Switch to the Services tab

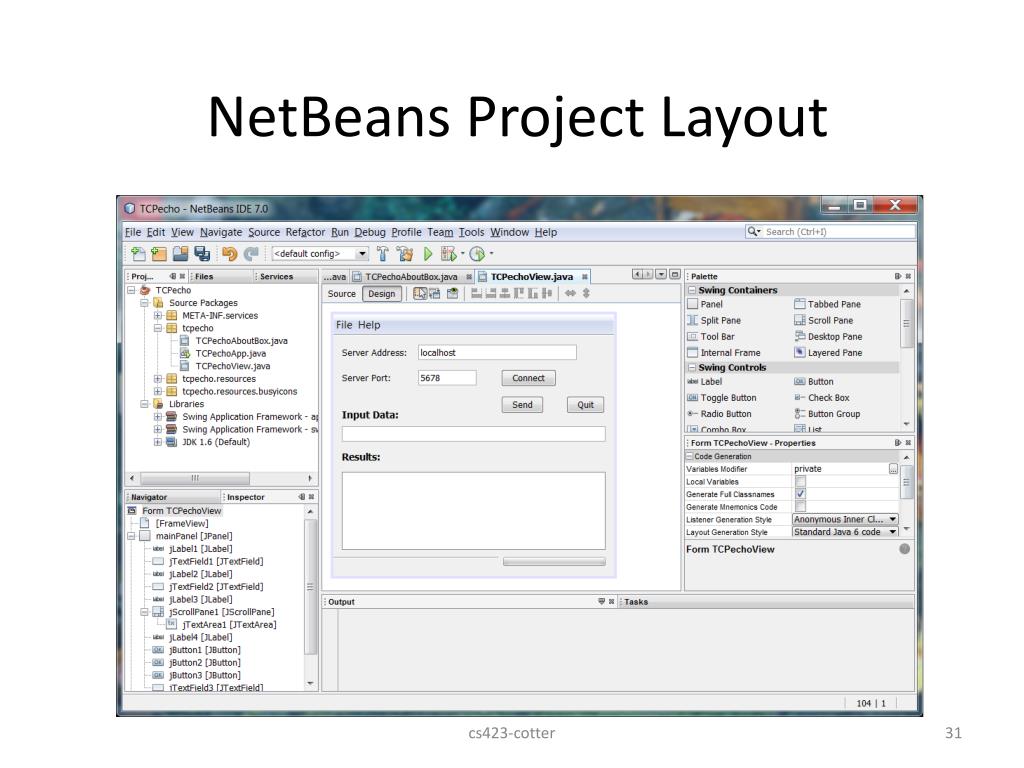pyautogui.click(x=276, y=277)
